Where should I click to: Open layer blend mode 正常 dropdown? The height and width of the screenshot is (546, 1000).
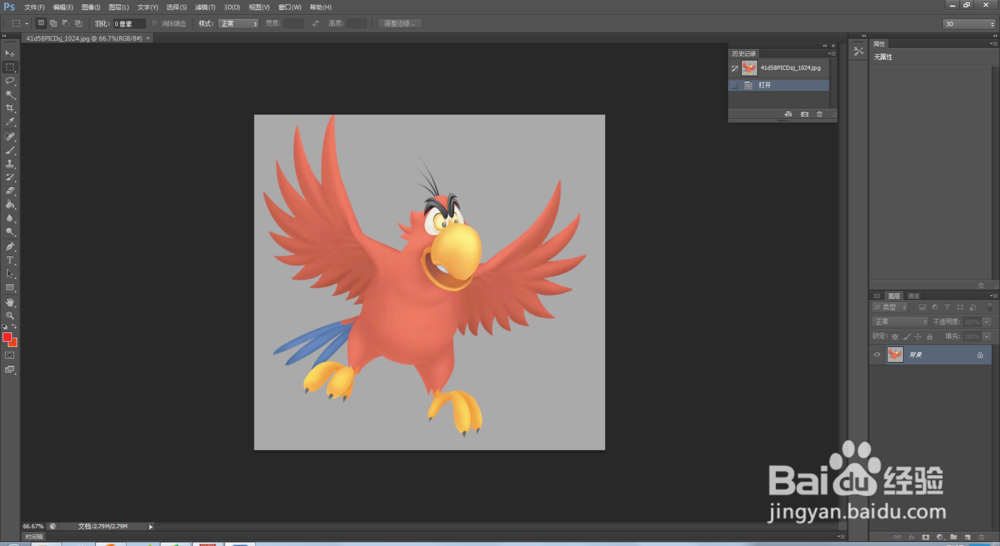(900, 321)
